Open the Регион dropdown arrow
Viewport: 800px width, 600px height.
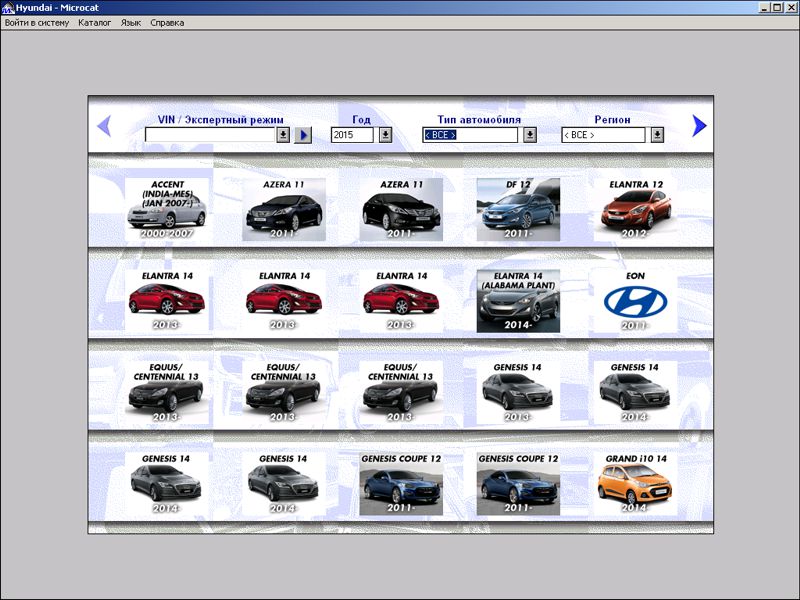pyautogui.click(x=657, y=135)
